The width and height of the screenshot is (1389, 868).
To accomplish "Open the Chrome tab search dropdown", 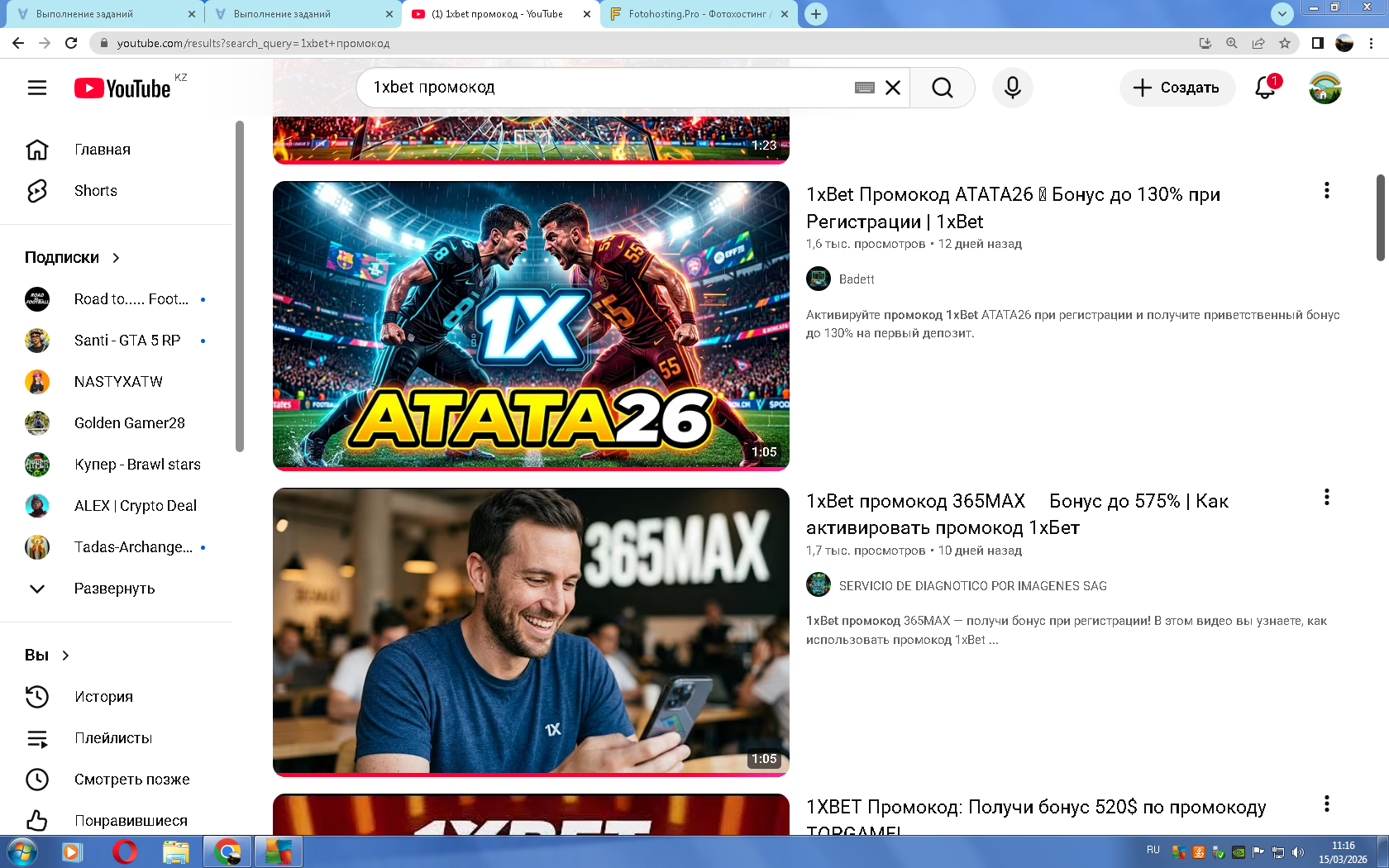I will click(x=1282, y=14).
